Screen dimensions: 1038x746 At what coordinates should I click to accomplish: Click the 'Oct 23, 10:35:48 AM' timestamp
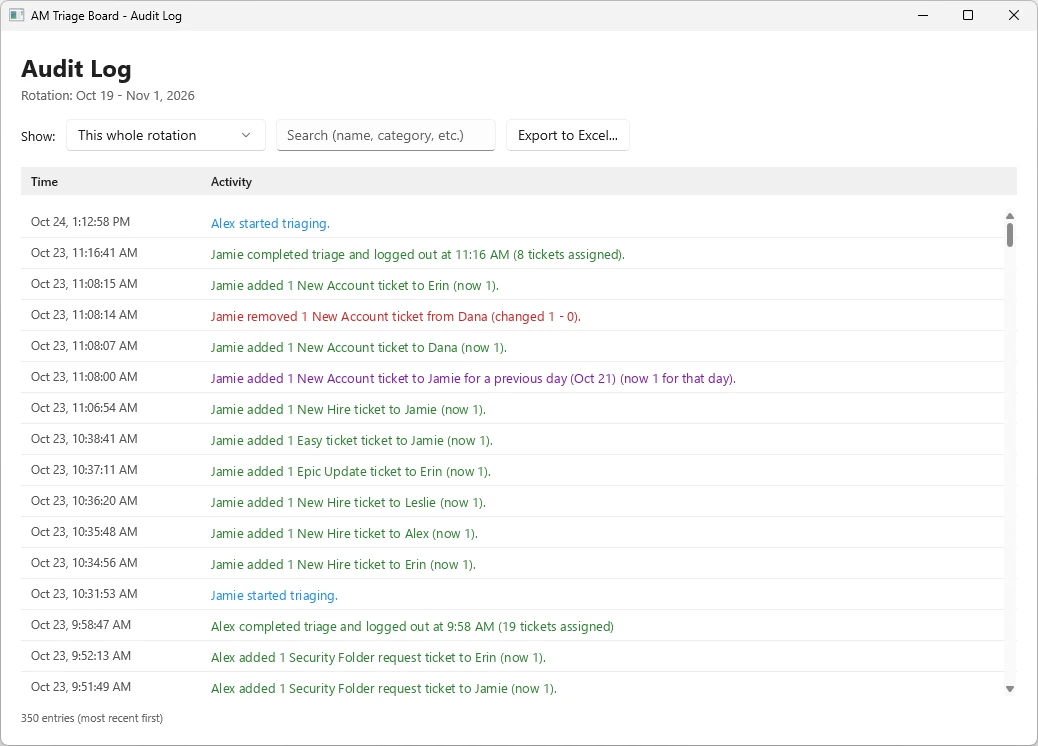coord(84,533)
